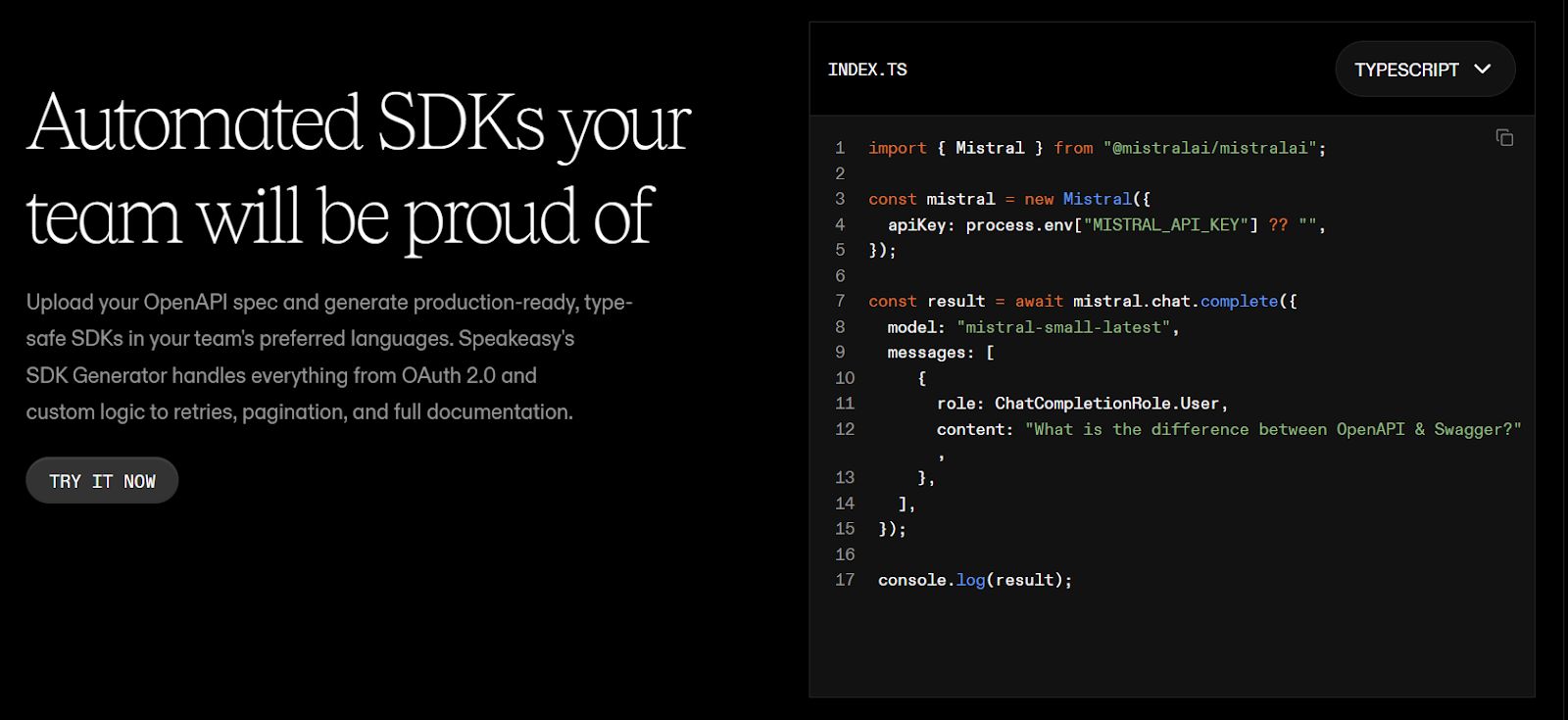Click the 'messages: [' code line
The height and width of the screenshot is (720, 1568).
[941, 353]
